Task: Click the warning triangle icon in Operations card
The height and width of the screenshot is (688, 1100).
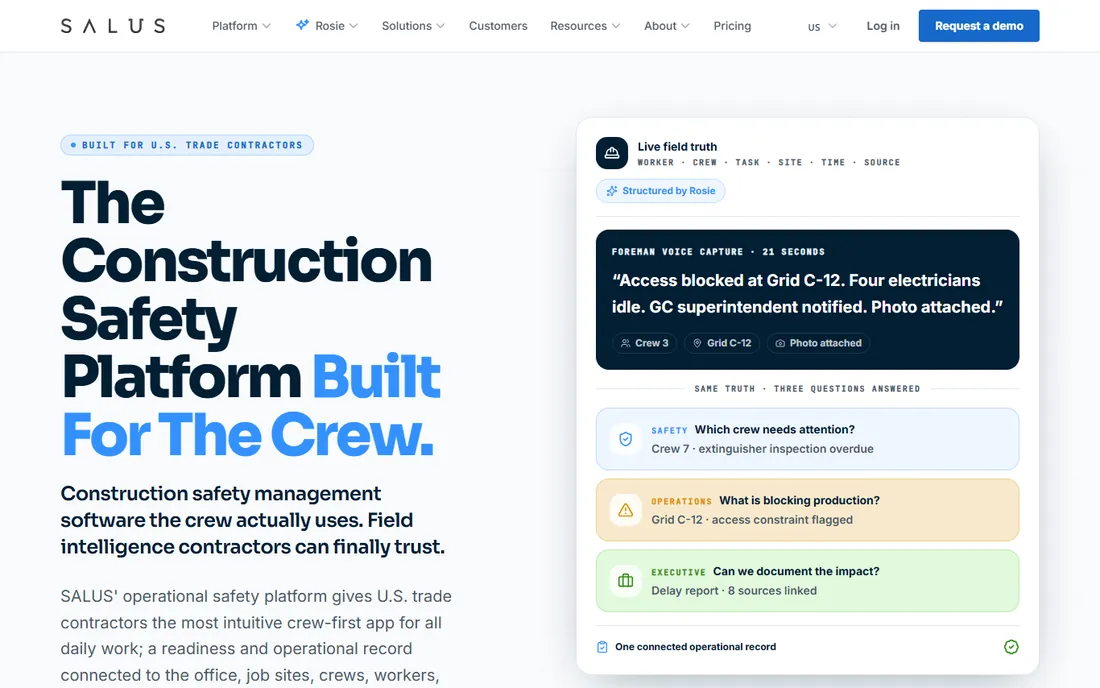Action: tap(626, 510)
